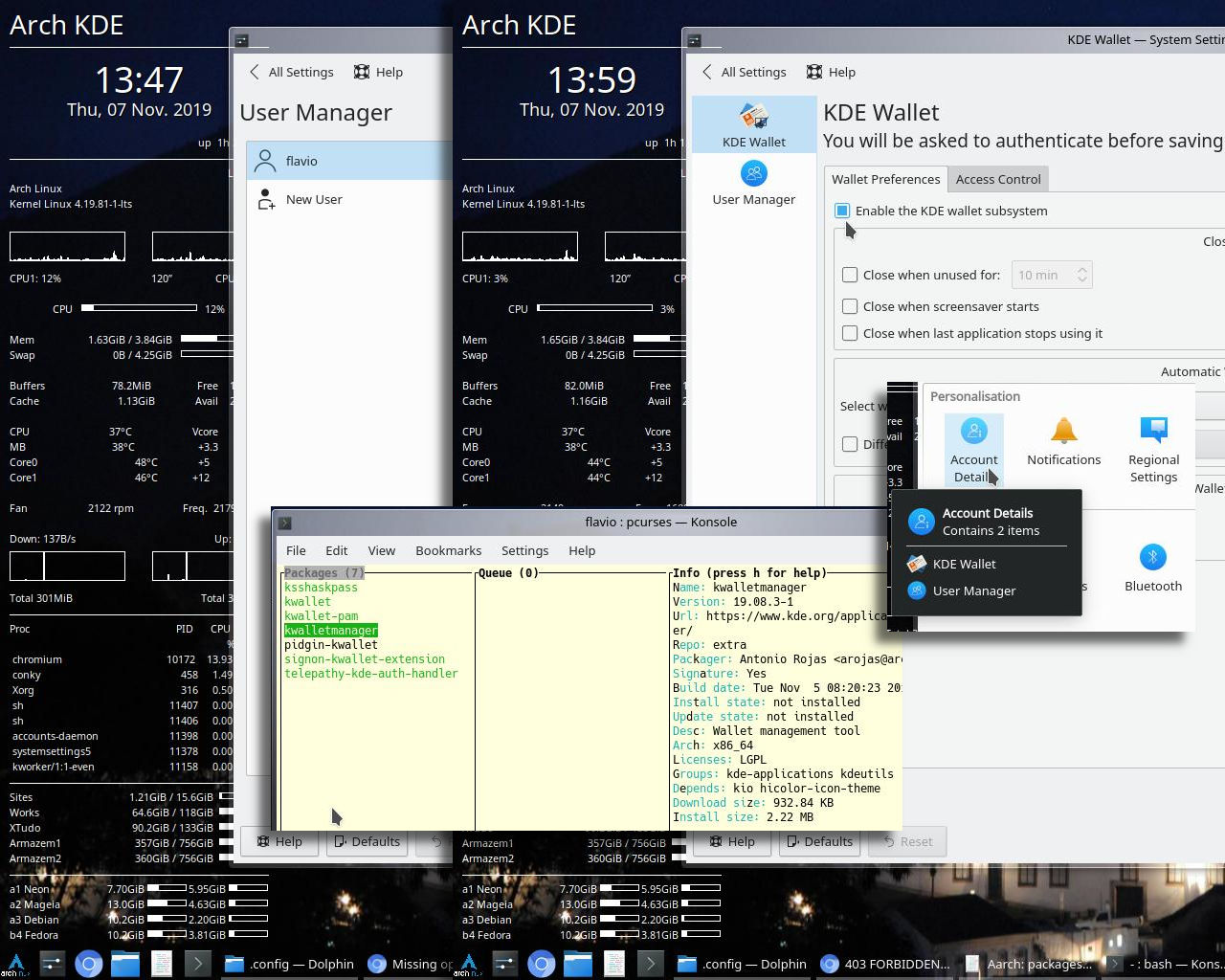Open Konsole View menu
Screen dimensions: 1225x980
pos(381,550)
